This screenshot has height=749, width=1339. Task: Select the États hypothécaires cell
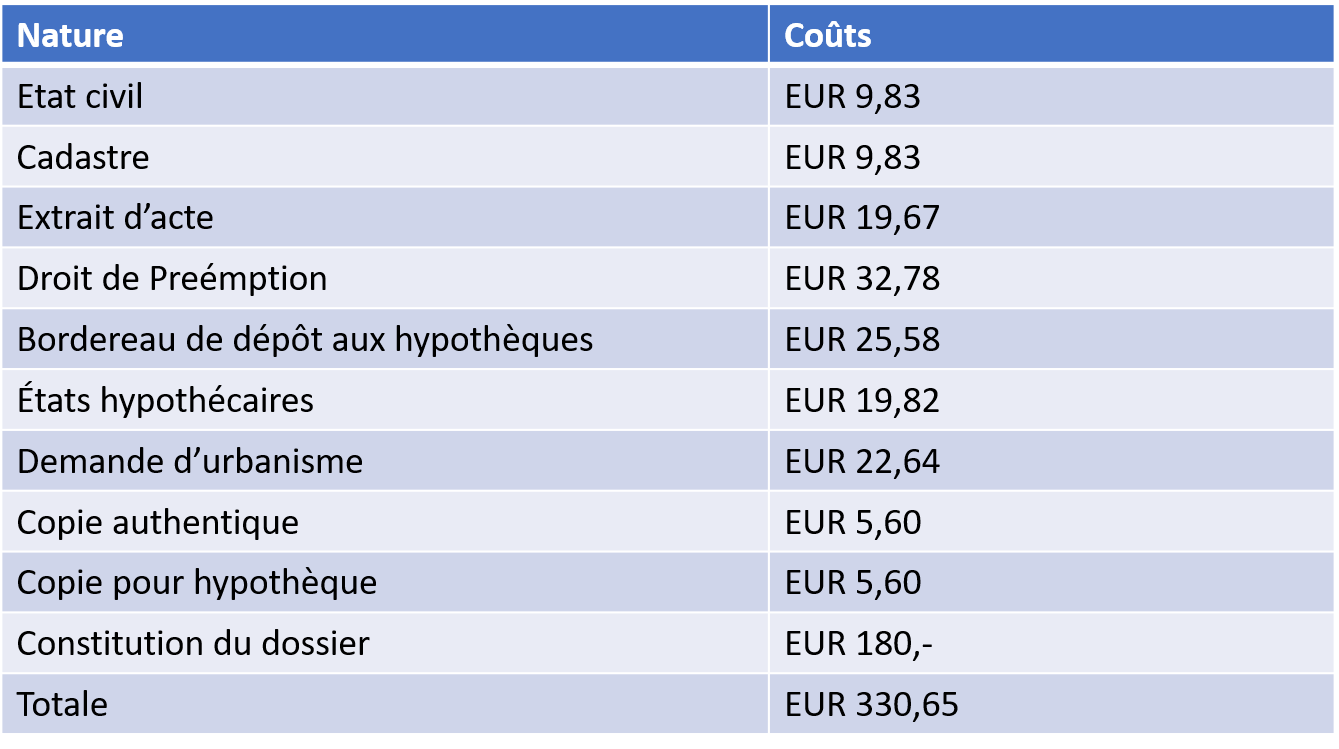[385, 400]
